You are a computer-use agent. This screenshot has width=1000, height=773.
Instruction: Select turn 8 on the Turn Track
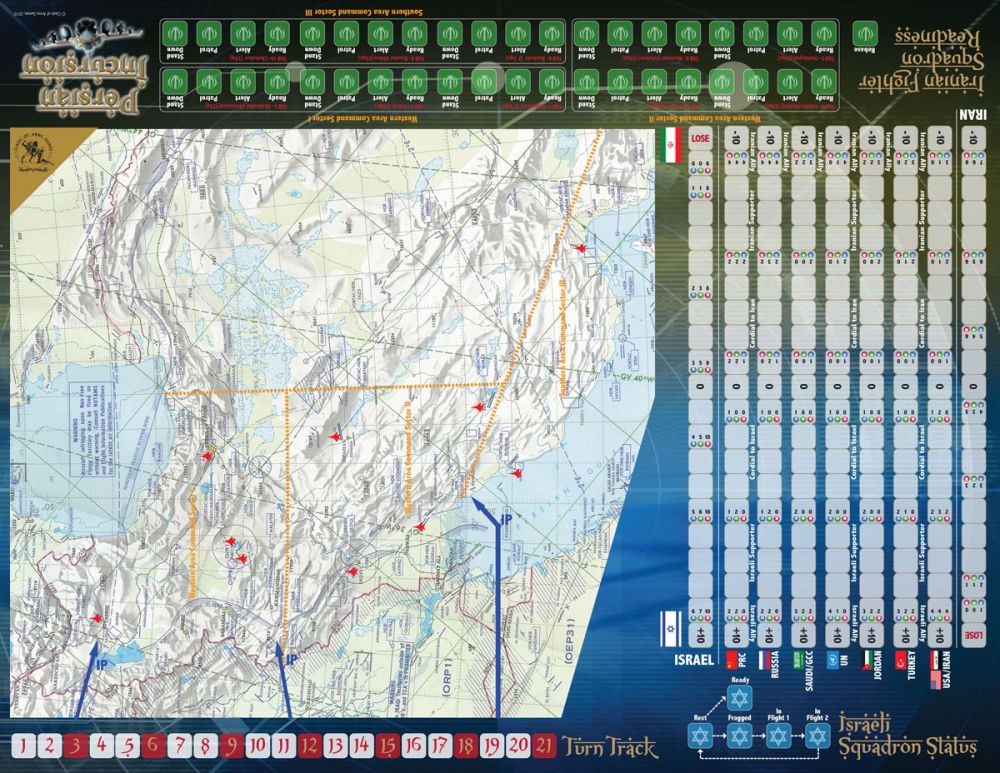206,746
